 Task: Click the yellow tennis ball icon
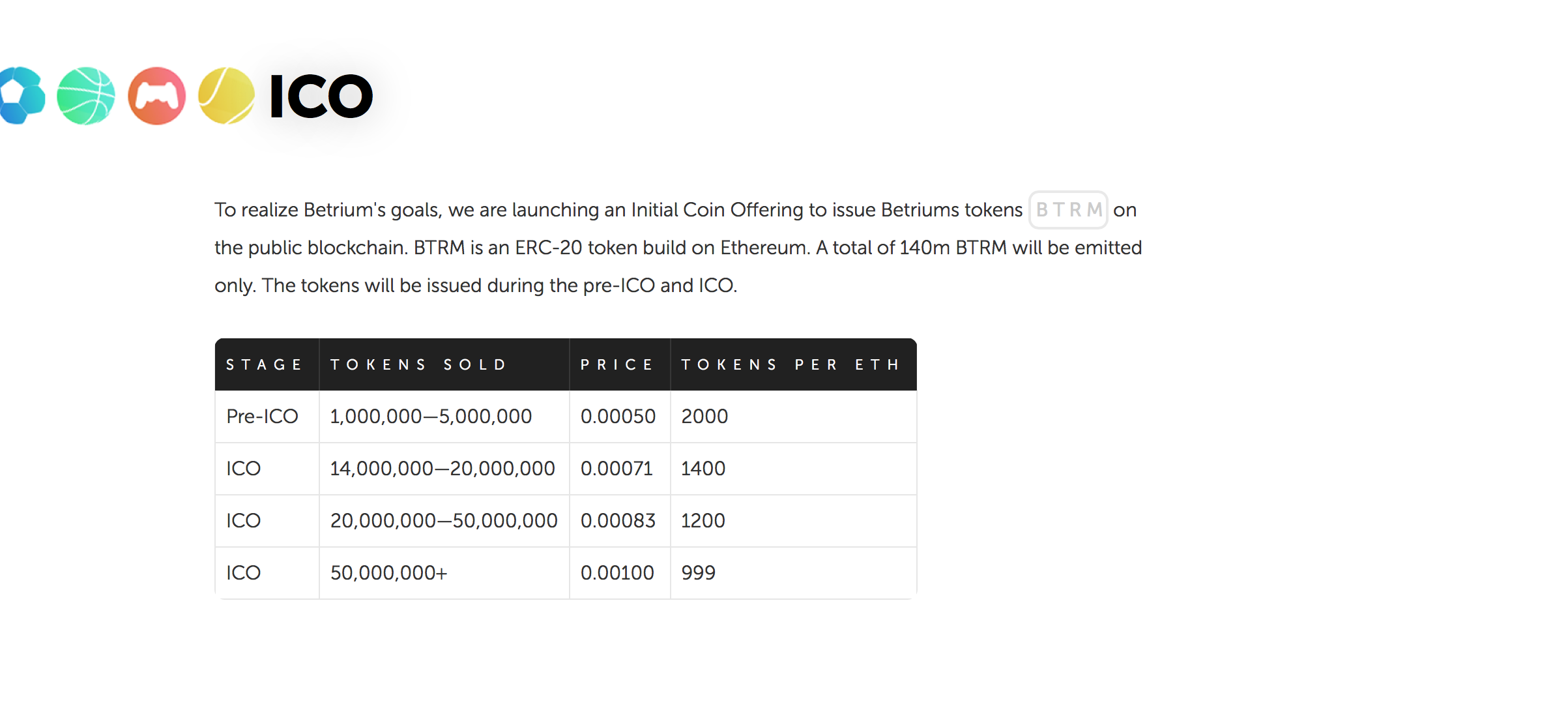226,96
